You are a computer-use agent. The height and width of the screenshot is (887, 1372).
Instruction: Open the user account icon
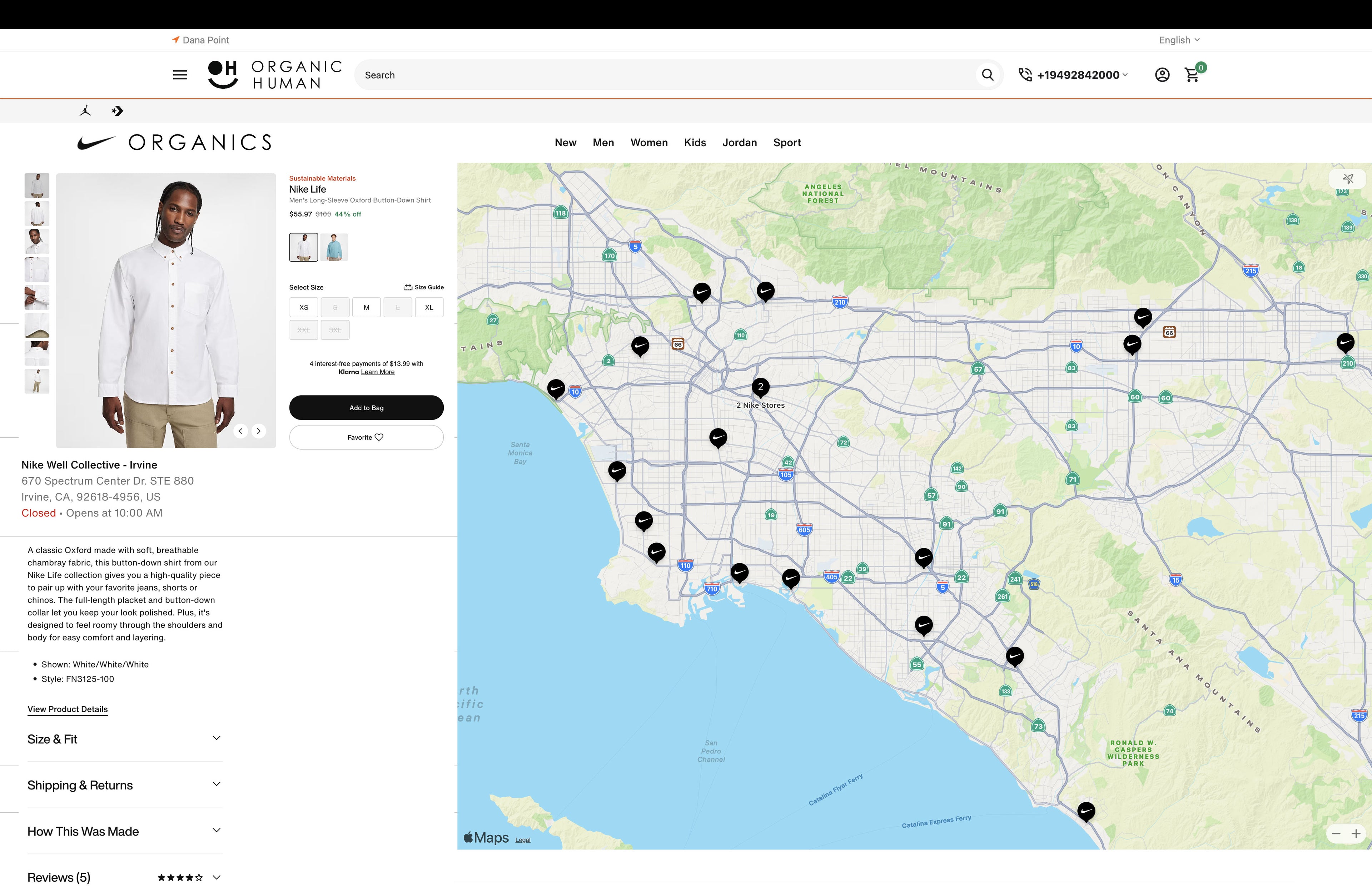tap(1162, 75)
